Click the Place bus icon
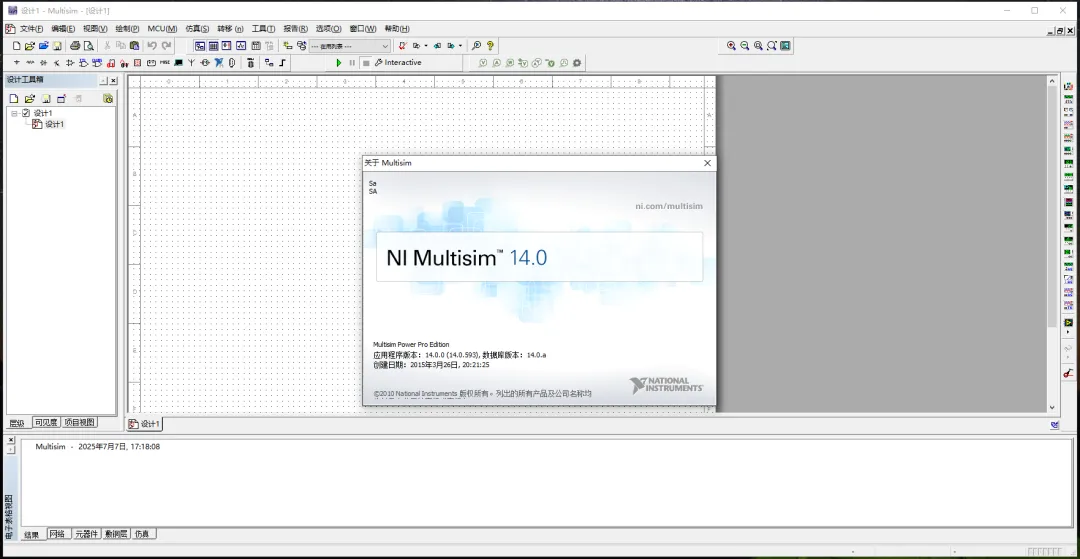The image size is (1080, 559). (x=282, y=63)
